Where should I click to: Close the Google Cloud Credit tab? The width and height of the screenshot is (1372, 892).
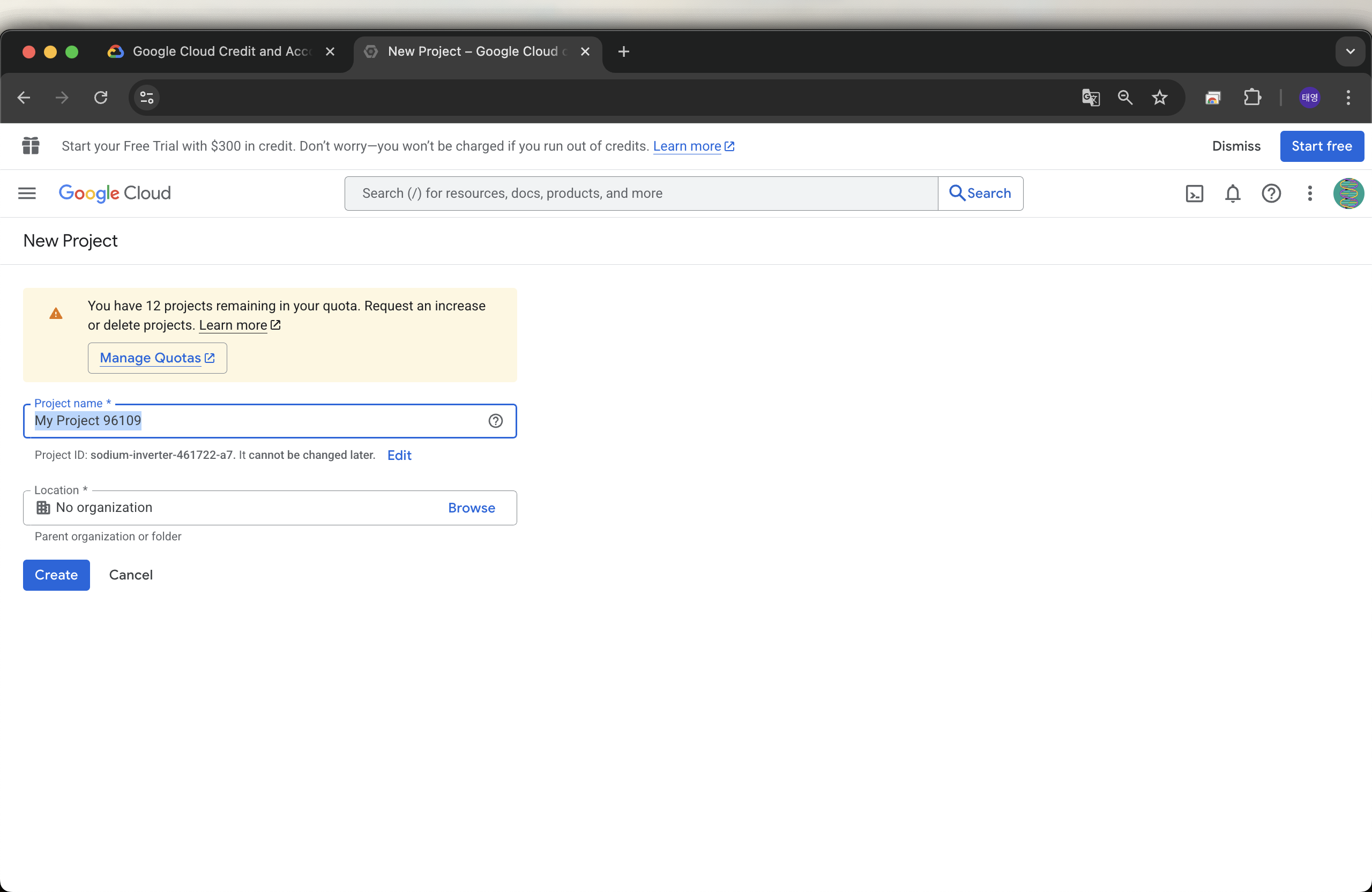330,51
